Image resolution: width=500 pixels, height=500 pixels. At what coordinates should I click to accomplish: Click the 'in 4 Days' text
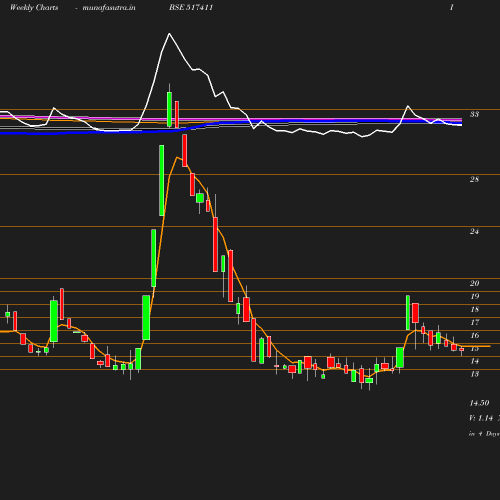[484, 434]
